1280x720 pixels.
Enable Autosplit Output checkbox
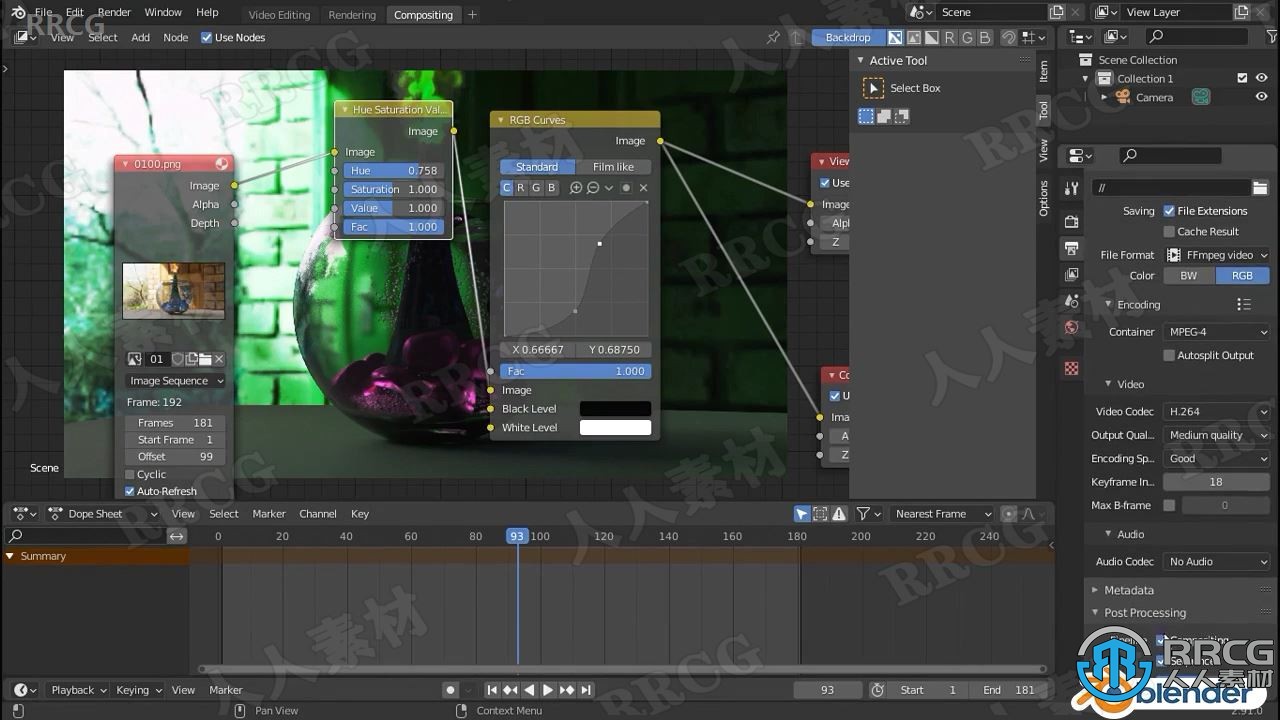tap(1169, 355)
